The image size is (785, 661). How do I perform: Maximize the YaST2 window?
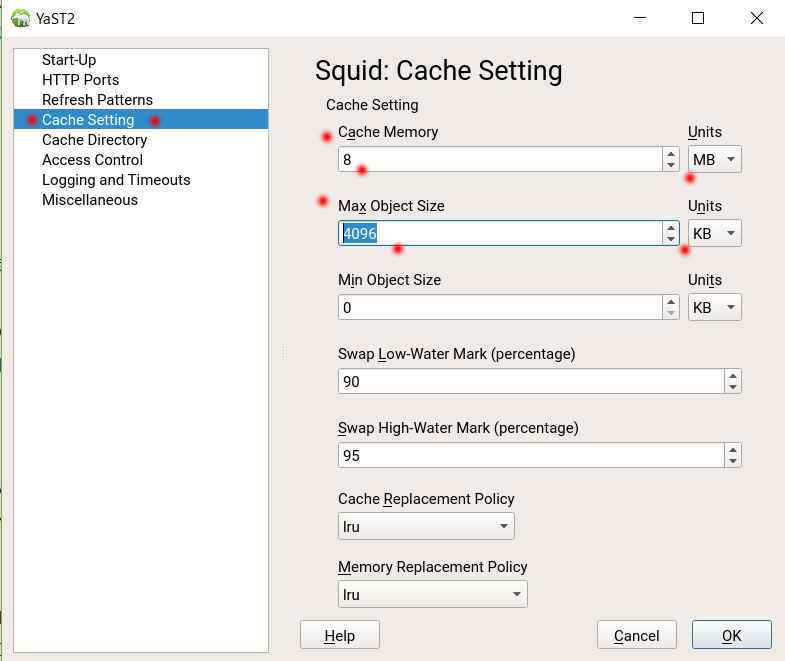698,18
